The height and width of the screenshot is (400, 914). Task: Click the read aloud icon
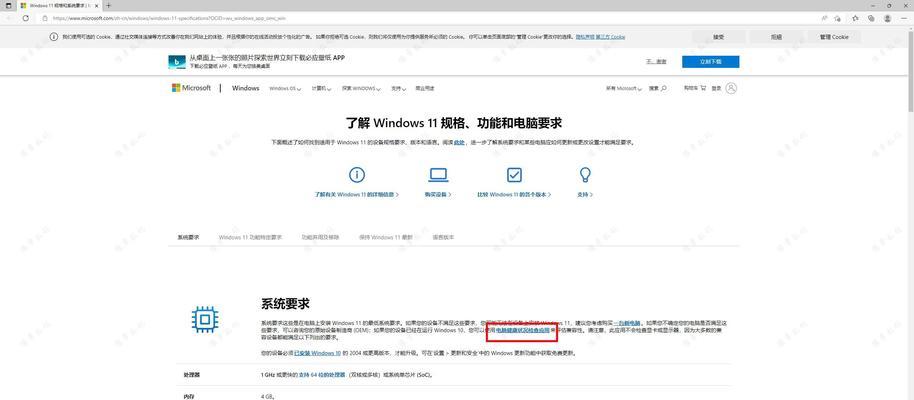pyautogui.click(x=824, y=18)
